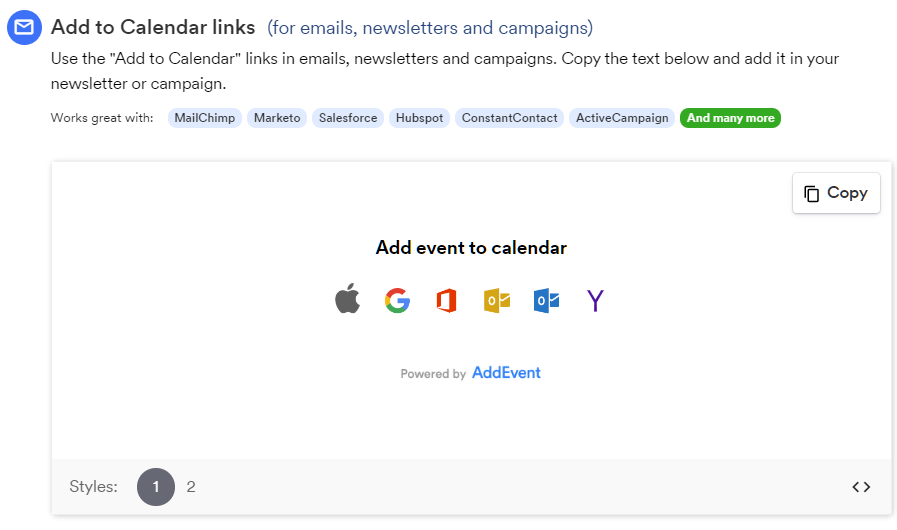Click the ActiveCampaign tag
The image size is (897, 530).
point(622,118)
